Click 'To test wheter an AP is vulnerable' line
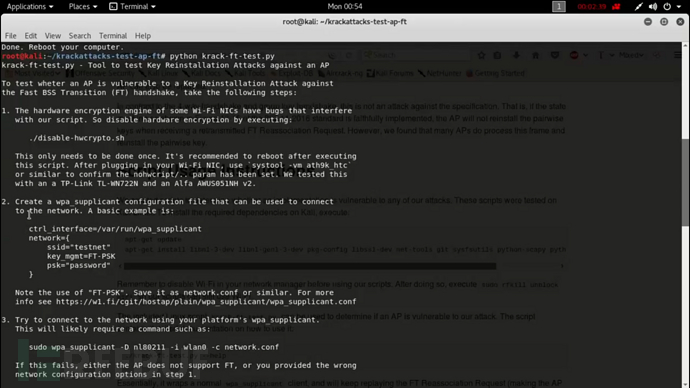 pyautogui.click(x=167, y=84)
